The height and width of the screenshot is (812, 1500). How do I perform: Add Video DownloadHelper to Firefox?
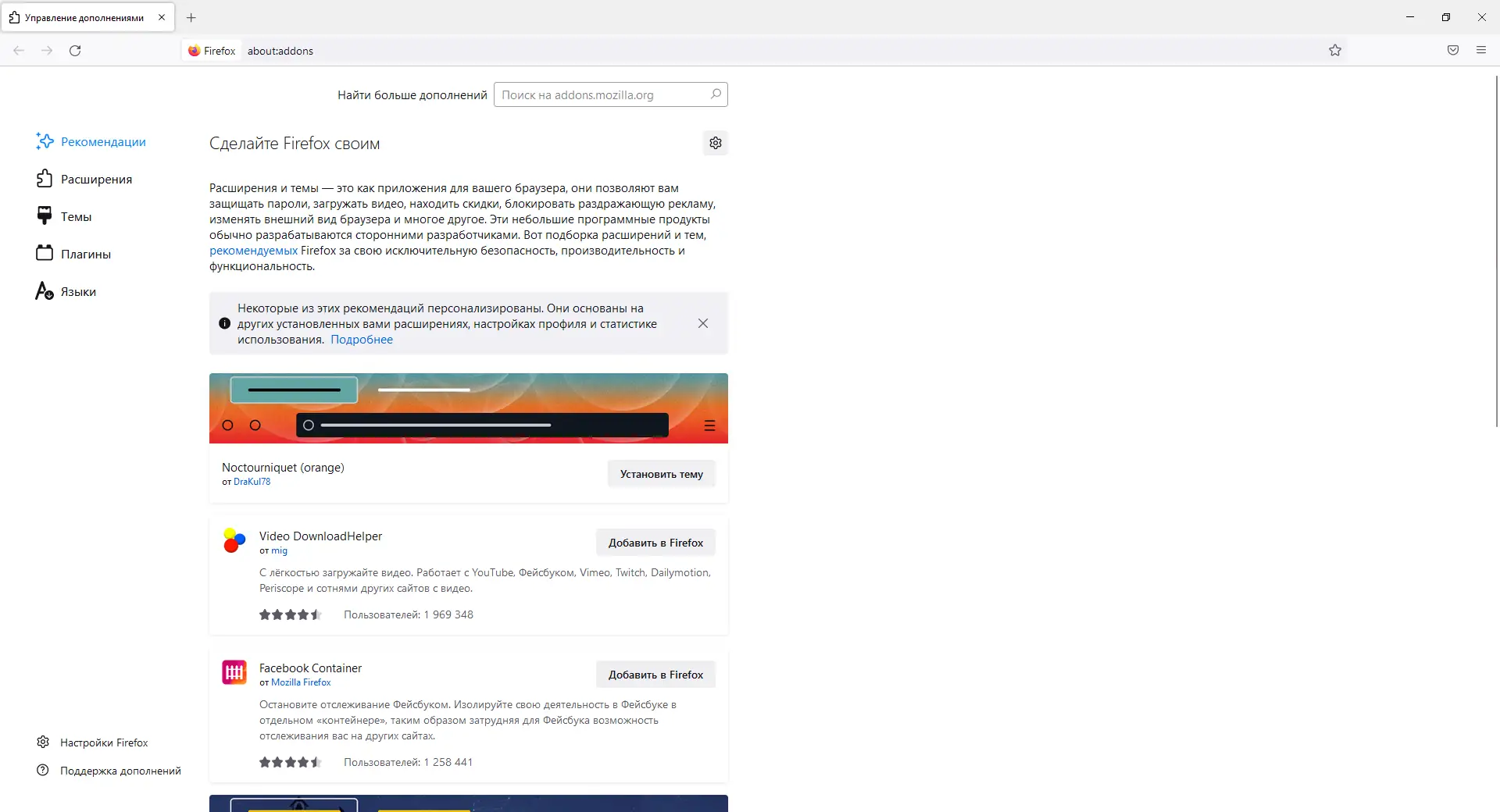655,542
